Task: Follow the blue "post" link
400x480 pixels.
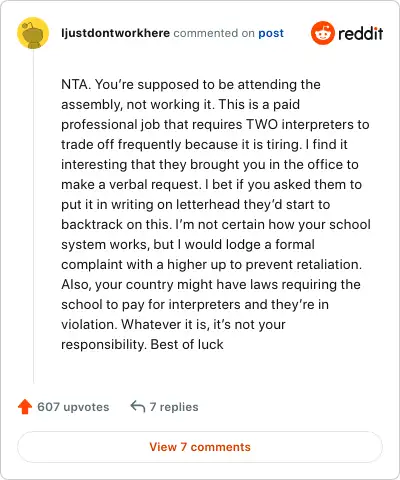Action: pyautogui.click(x=271, y=33)
